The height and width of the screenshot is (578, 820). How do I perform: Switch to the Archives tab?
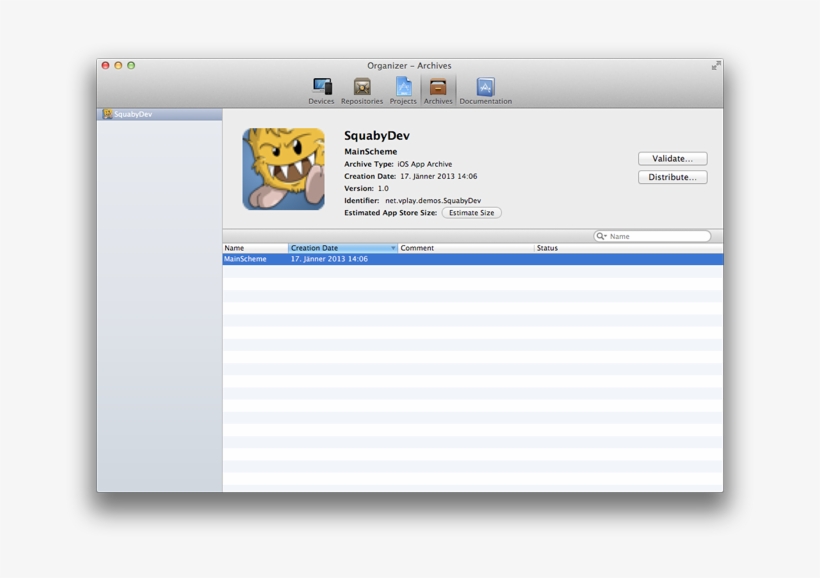(x=437, y=87)
